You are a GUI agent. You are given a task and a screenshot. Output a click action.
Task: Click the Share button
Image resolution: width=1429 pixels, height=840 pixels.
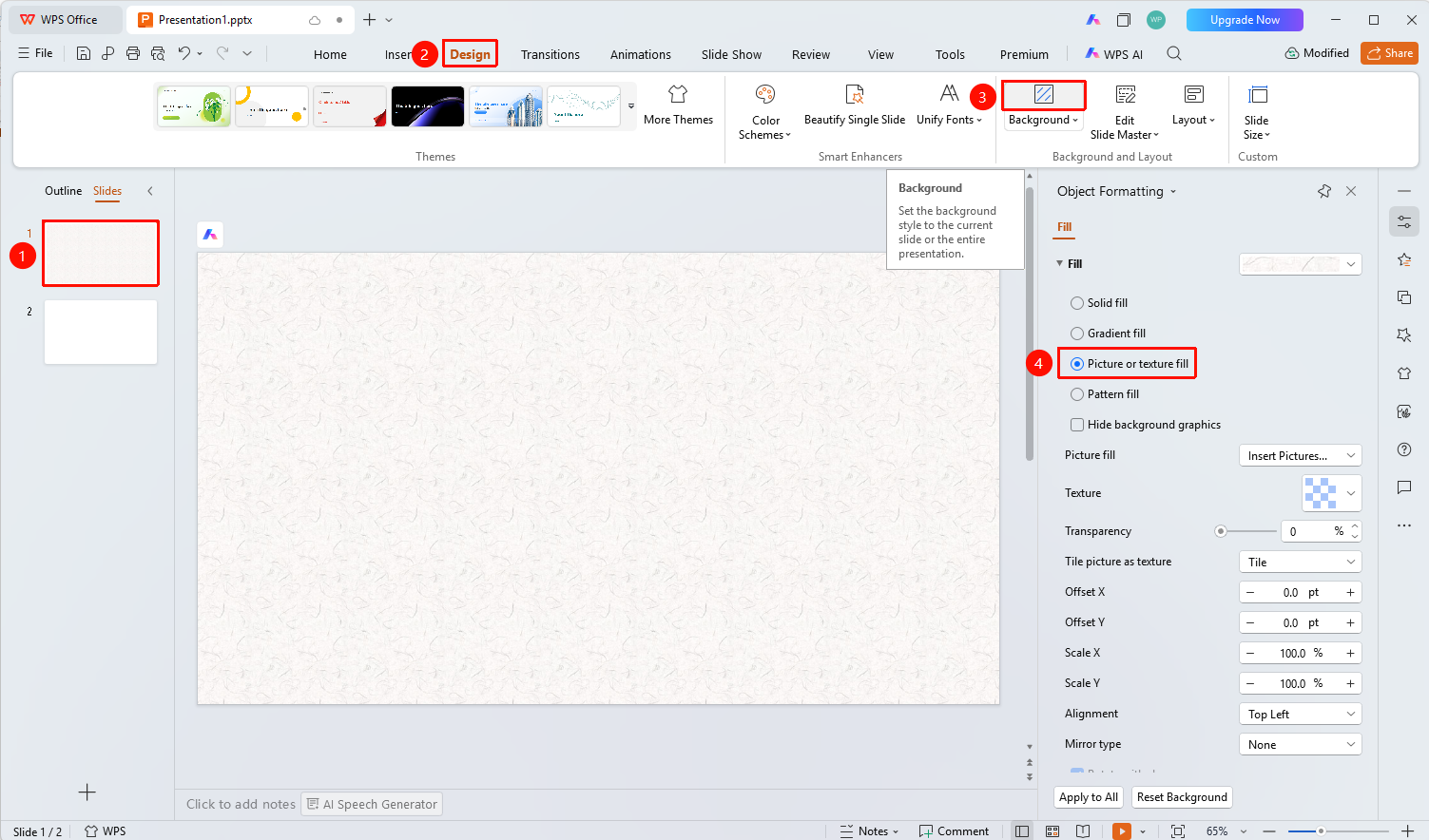[1389, 53]
